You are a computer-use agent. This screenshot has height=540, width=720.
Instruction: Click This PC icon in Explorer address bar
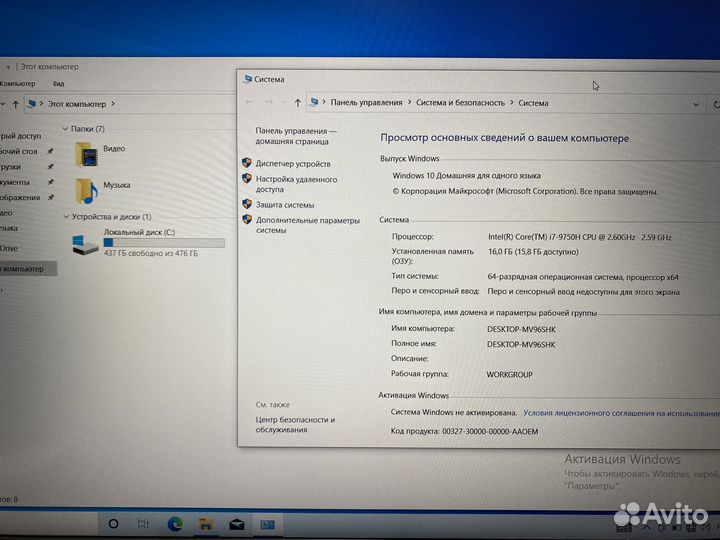(31, 104)
